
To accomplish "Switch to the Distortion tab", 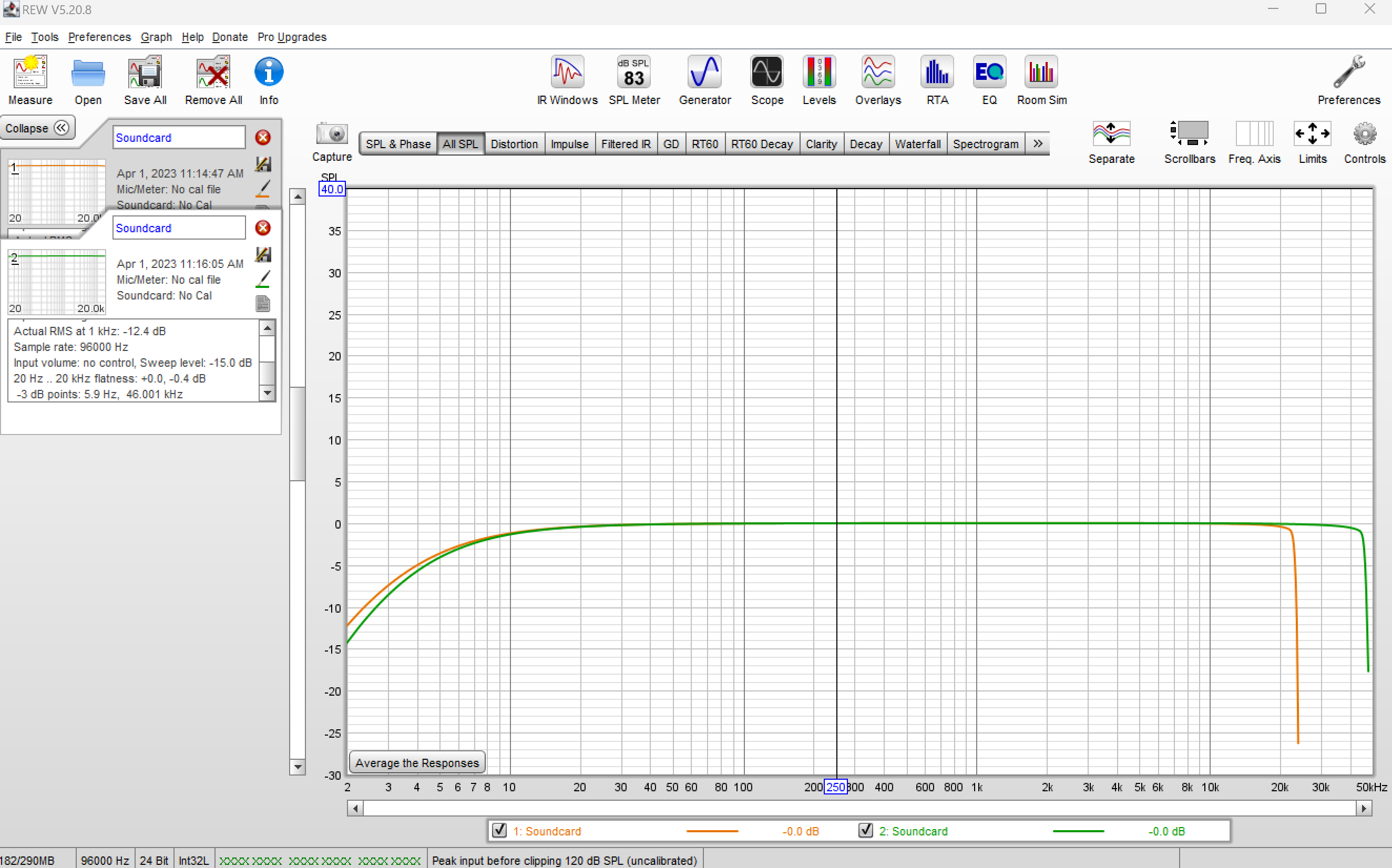I will coord(514,143).
